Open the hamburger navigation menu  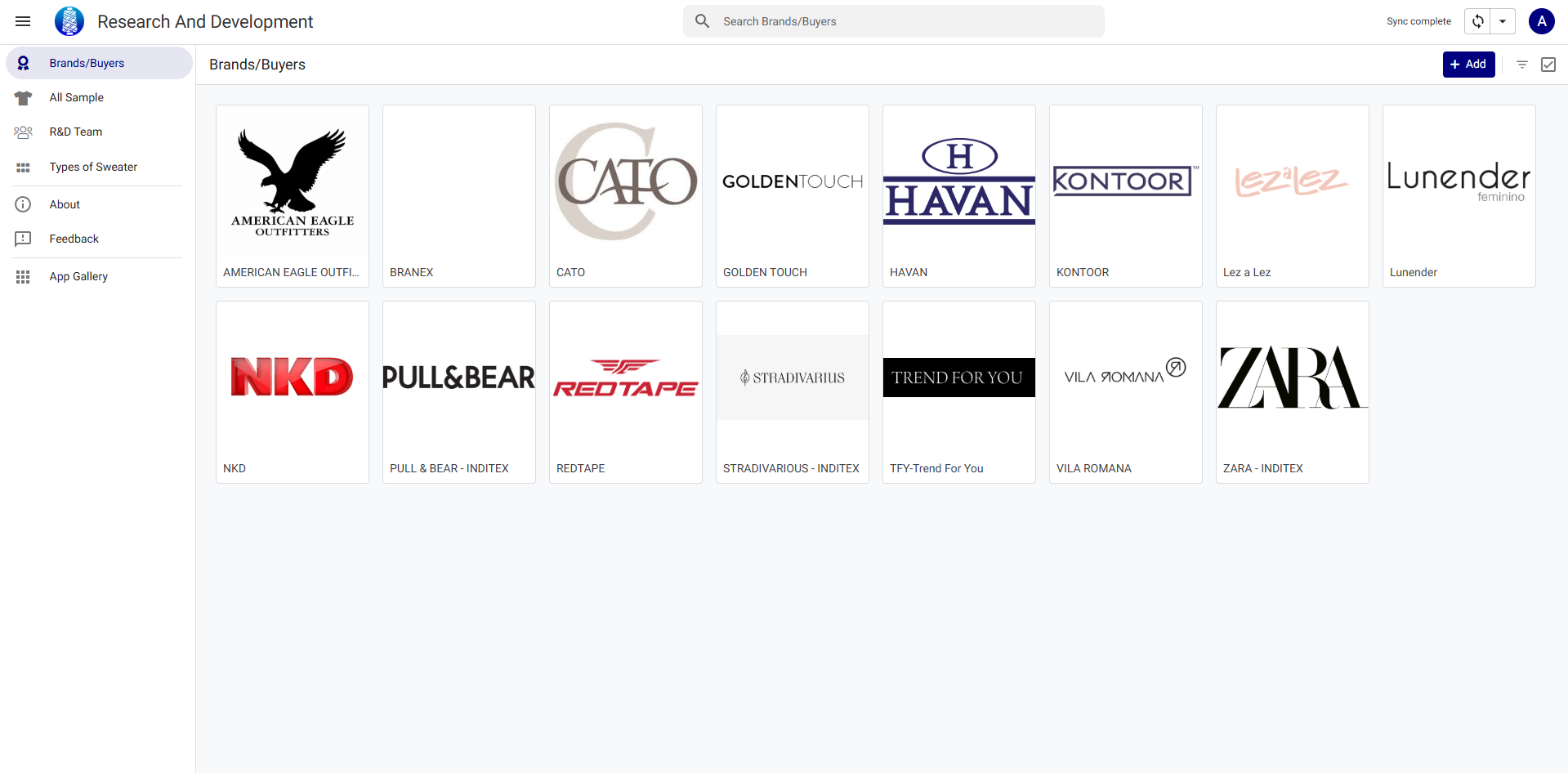tap(23, 21)
